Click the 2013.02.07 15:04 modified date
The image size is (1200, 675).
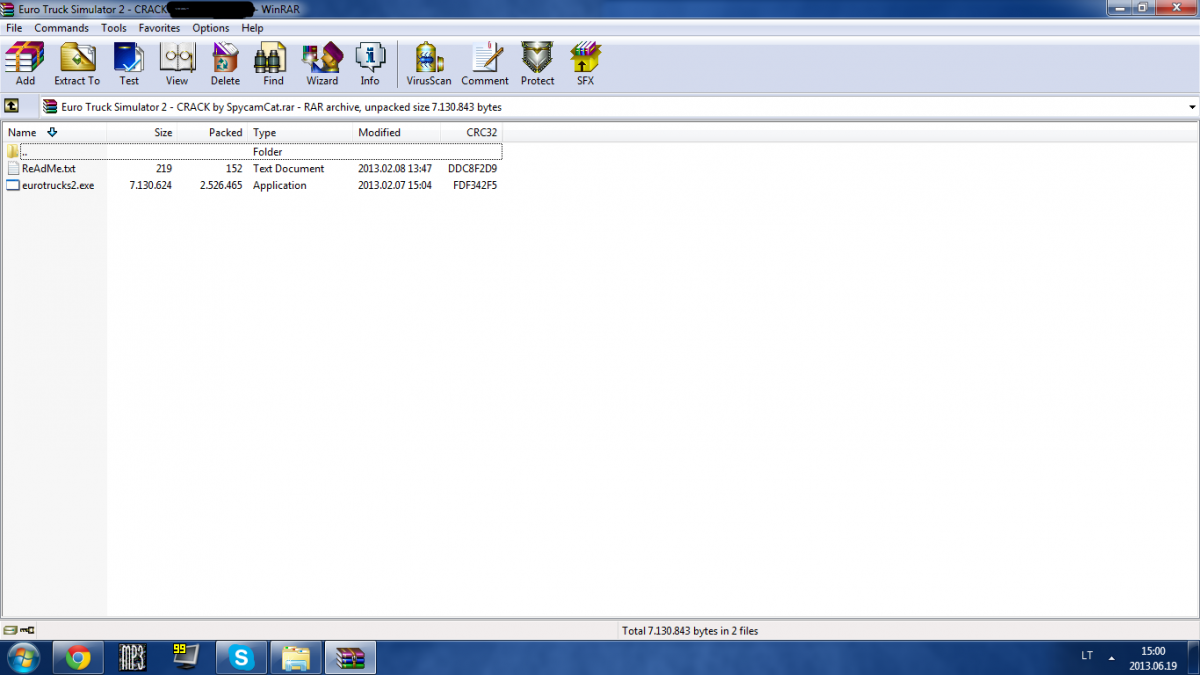(395, 185)
